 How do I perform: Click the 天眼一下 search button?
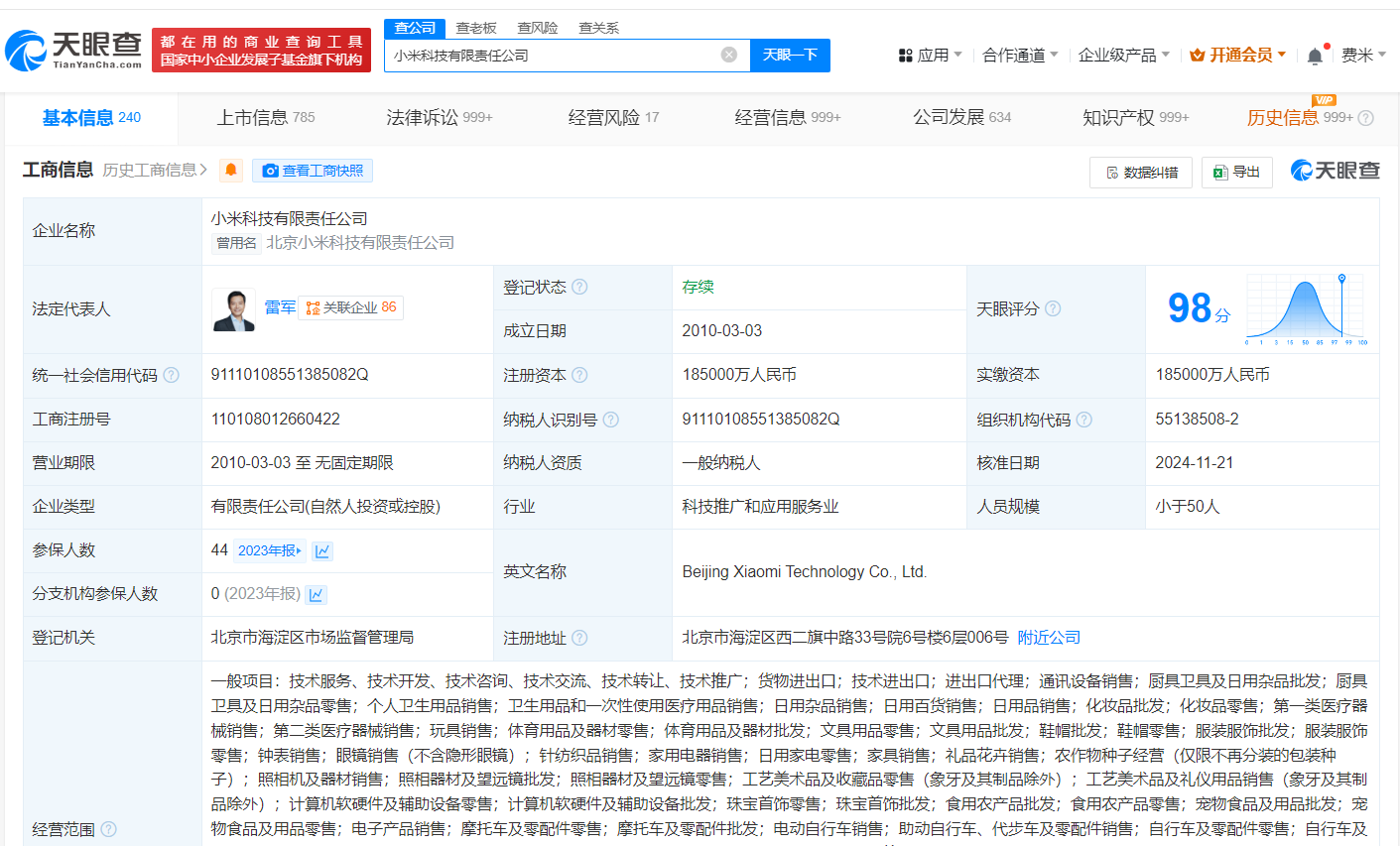point(790,56)
